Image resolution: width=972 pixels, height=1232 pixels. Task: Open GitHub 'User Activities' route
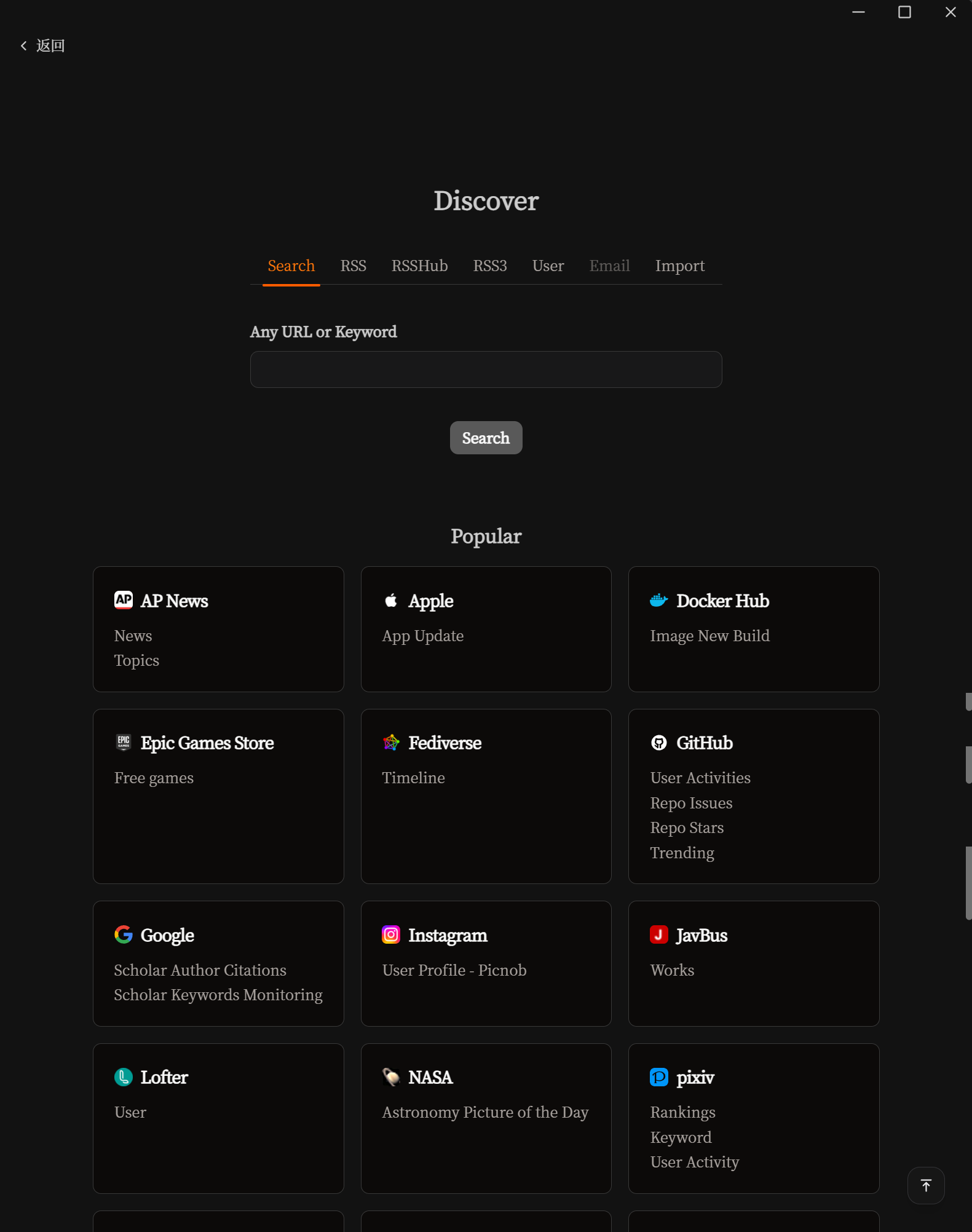(700, 778)
